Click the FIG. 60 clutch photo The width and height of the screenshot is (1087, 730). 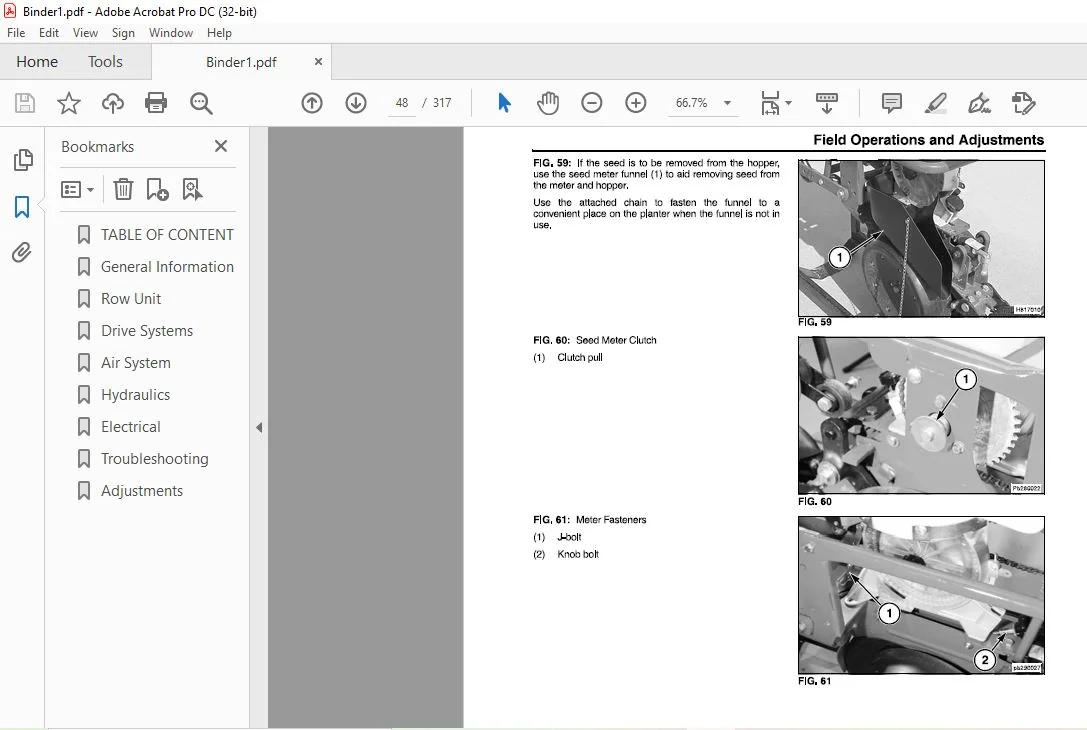pyautogui.click(x=921, y=415)
